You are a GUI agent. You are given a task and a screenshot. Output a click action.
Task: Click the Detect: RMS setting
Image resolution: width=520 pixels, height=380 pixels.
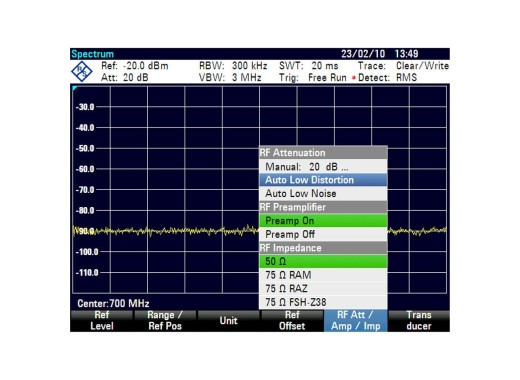point(387,78)
